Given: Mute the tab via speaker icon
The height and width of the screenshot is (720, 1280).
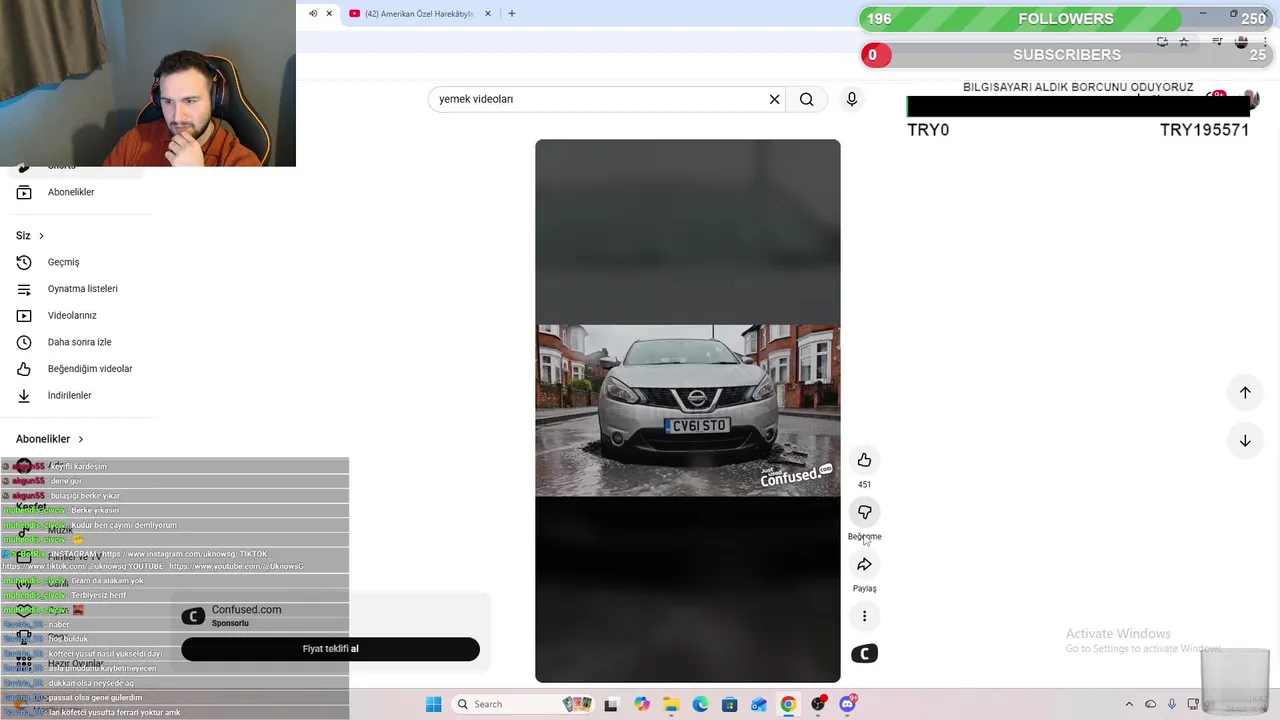Looking at the screenshot, I should 313,14.
